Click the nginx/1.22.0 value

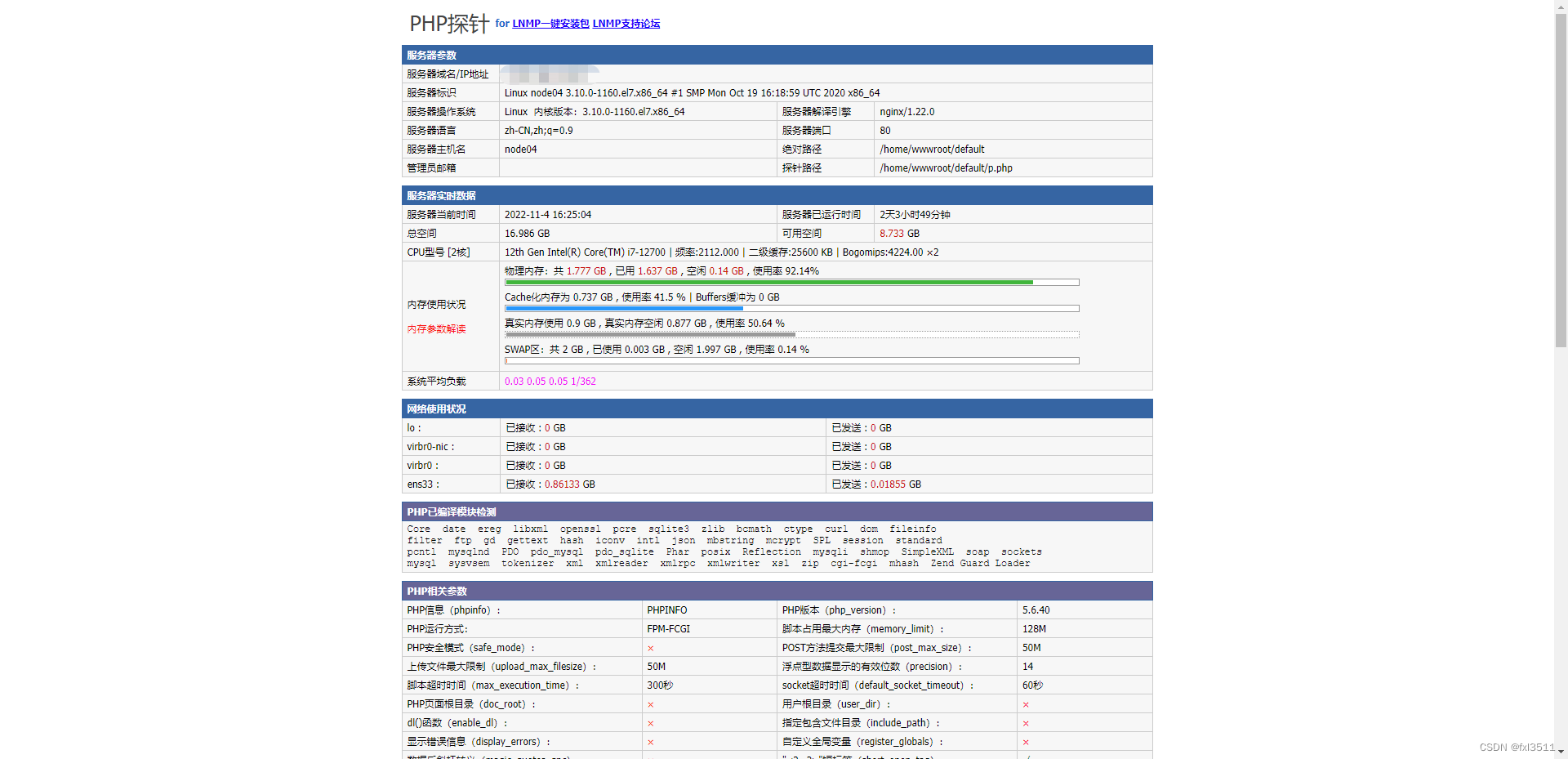(x=906, y=112)
